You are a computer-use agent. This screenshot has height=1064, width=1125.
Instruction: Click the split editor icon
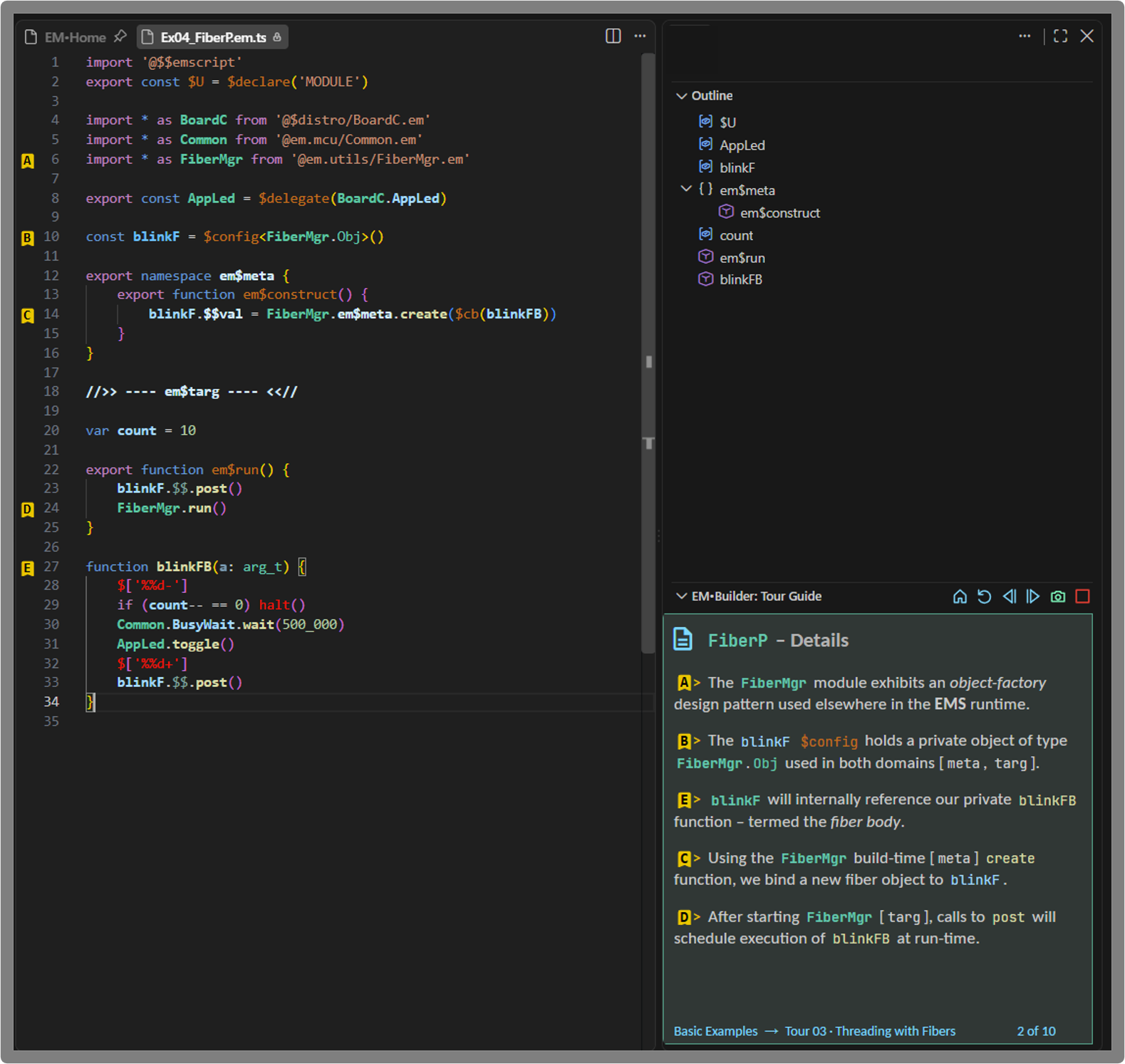613,36
